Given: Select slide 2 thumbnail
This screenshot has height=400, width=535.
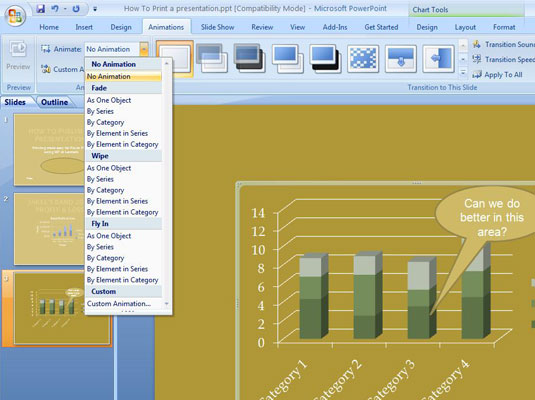Looking at the screenshot, I should pyautogui.click(x=49, y=229).
